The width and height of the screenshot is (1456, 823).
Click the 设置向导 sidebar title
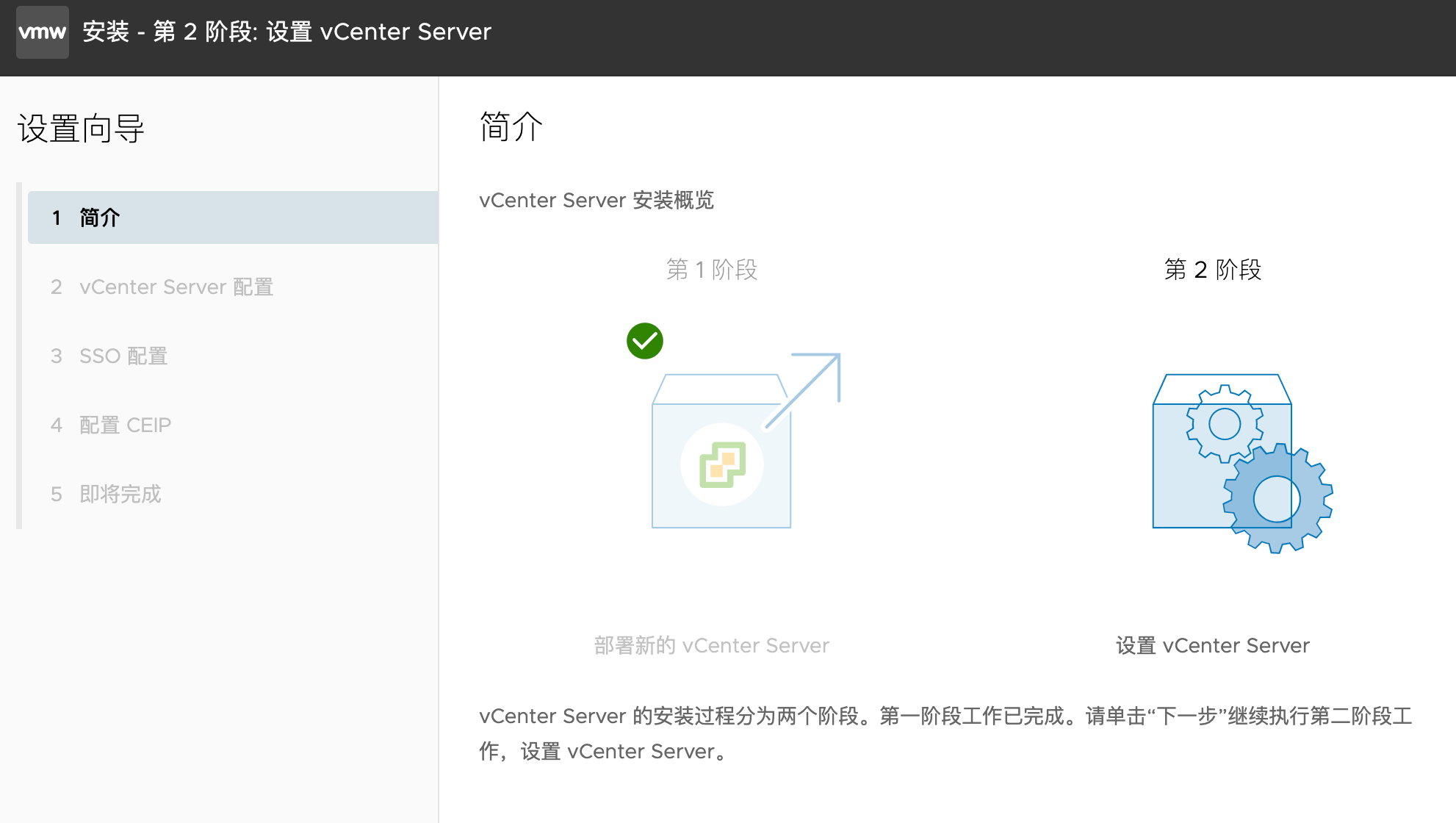pos(81,129)
